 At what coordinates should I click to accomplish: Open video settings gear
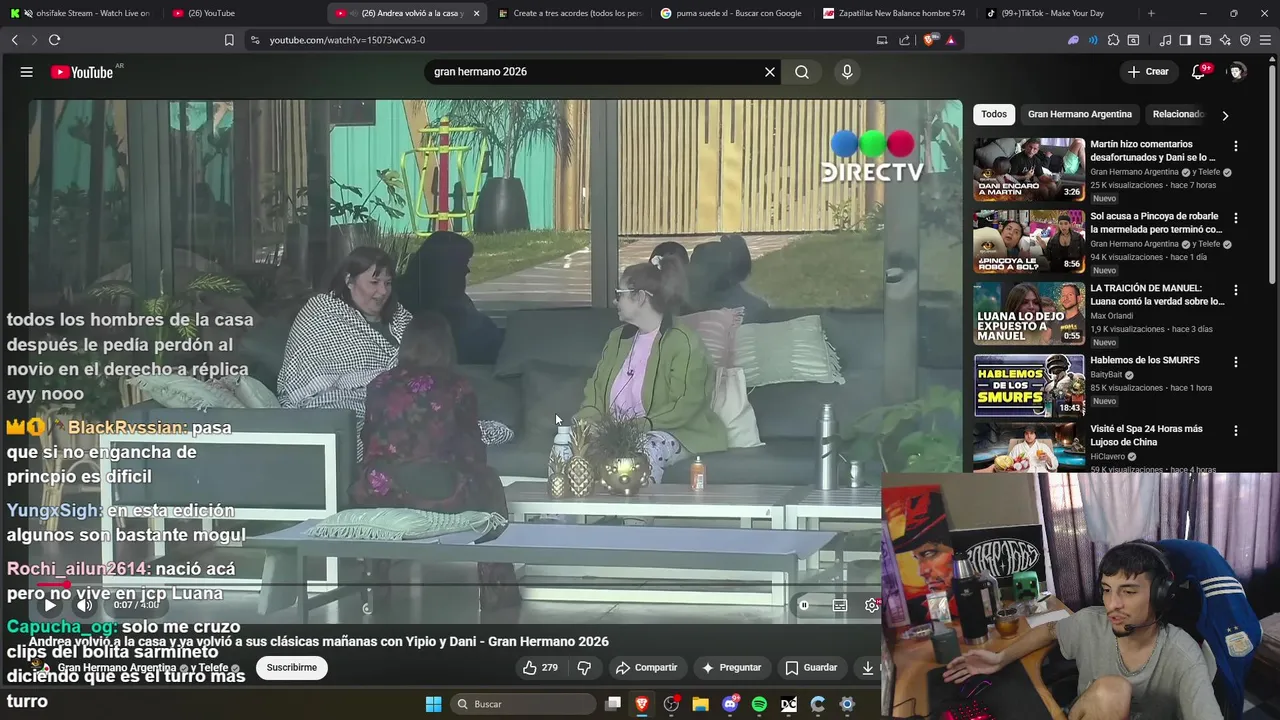click(x=872, y=605)
